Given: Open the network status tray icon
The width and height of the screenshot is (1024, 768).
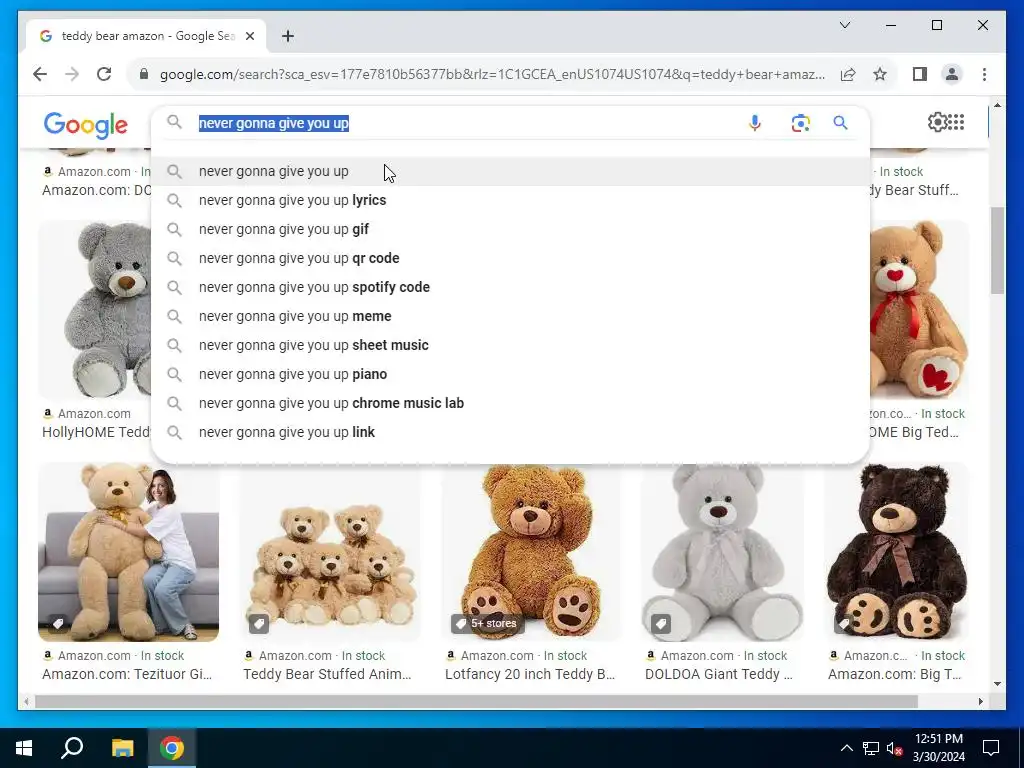Looking at the screenshot, I should click(871, 748).
